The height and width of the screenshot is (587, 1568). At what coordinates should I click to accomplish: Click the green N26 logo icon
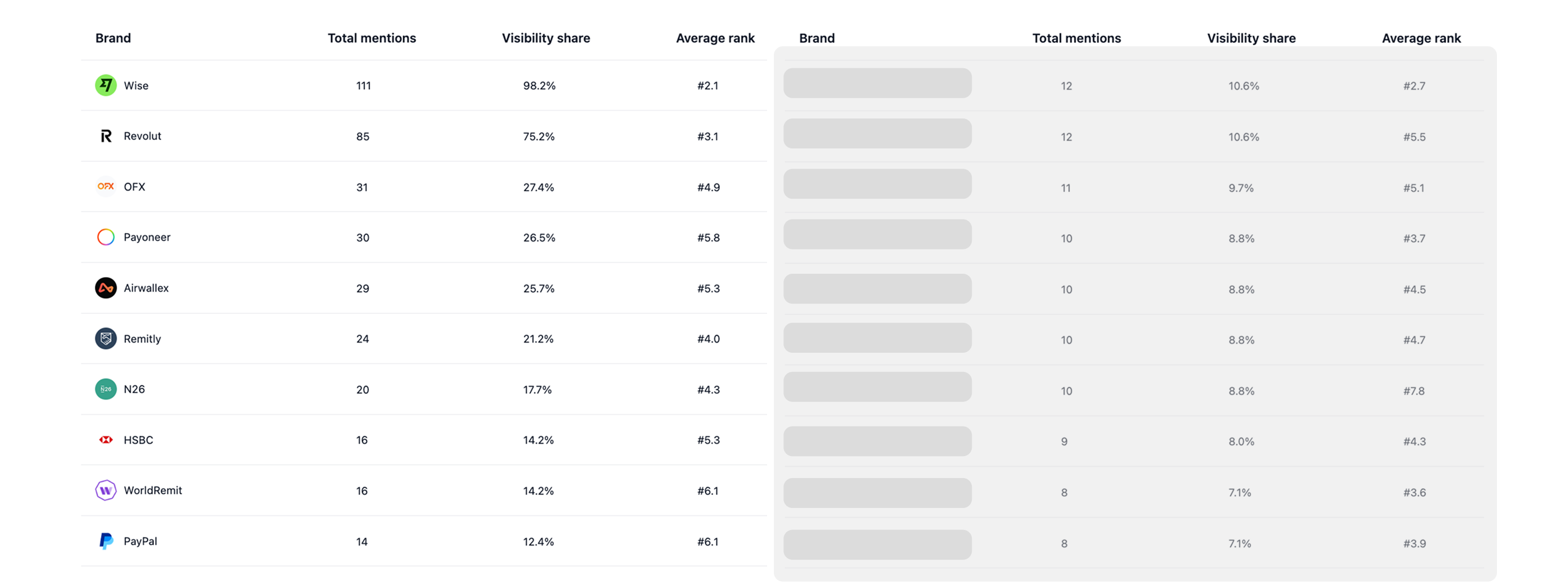pos(106,389)
